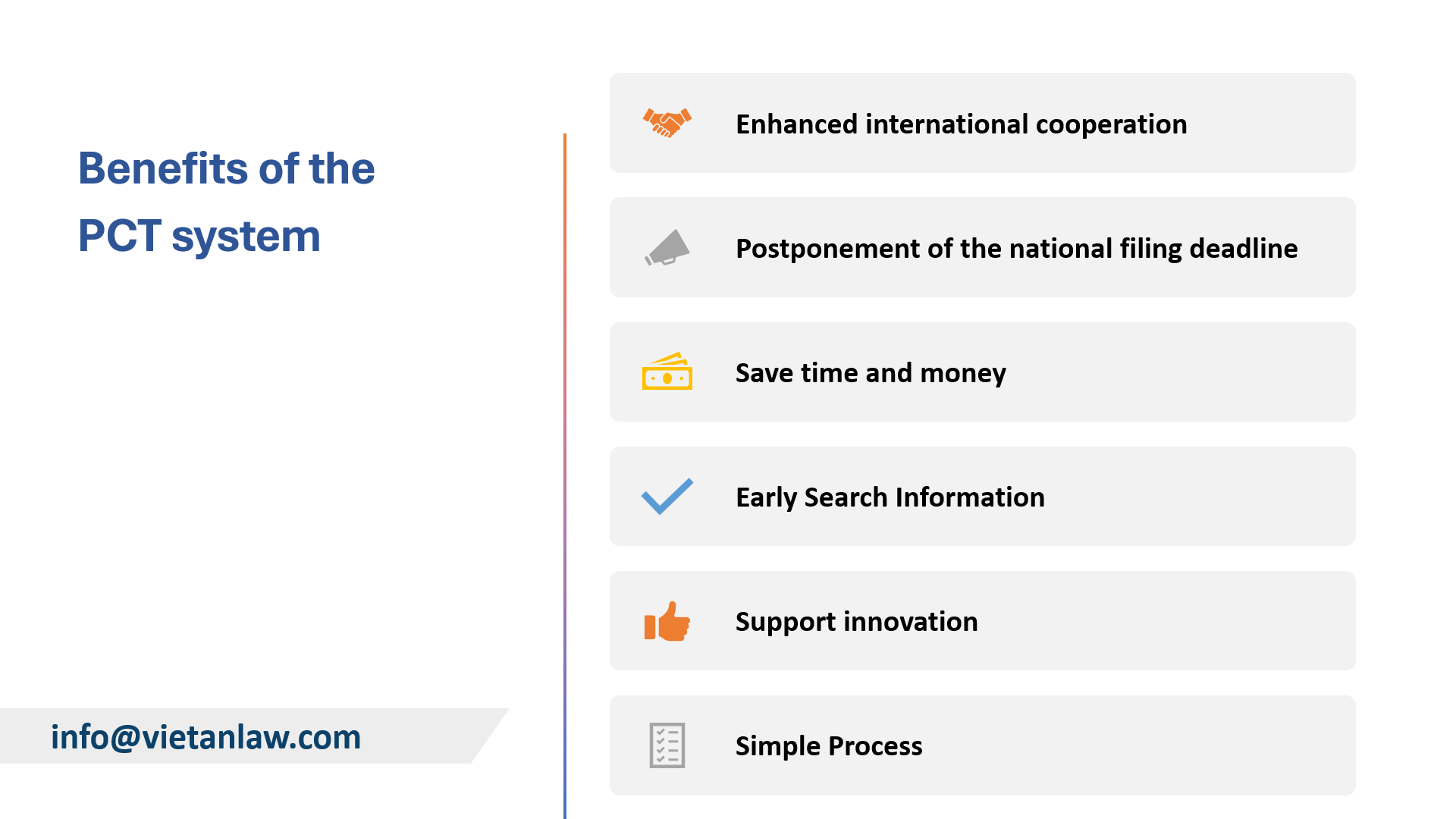Click the "PCT system" title text
The width and height of the screenshot is (1456, 819).
pyautogui.click(x=199, y=236)
